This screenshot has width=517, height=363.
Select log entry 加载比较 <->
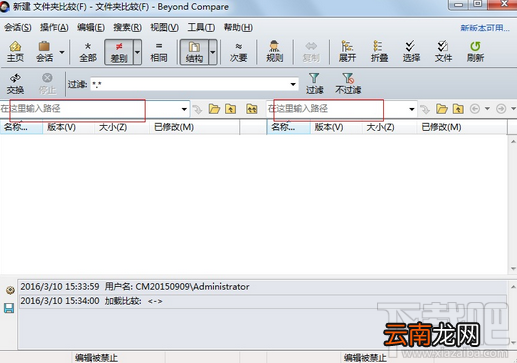pos(263,301)
